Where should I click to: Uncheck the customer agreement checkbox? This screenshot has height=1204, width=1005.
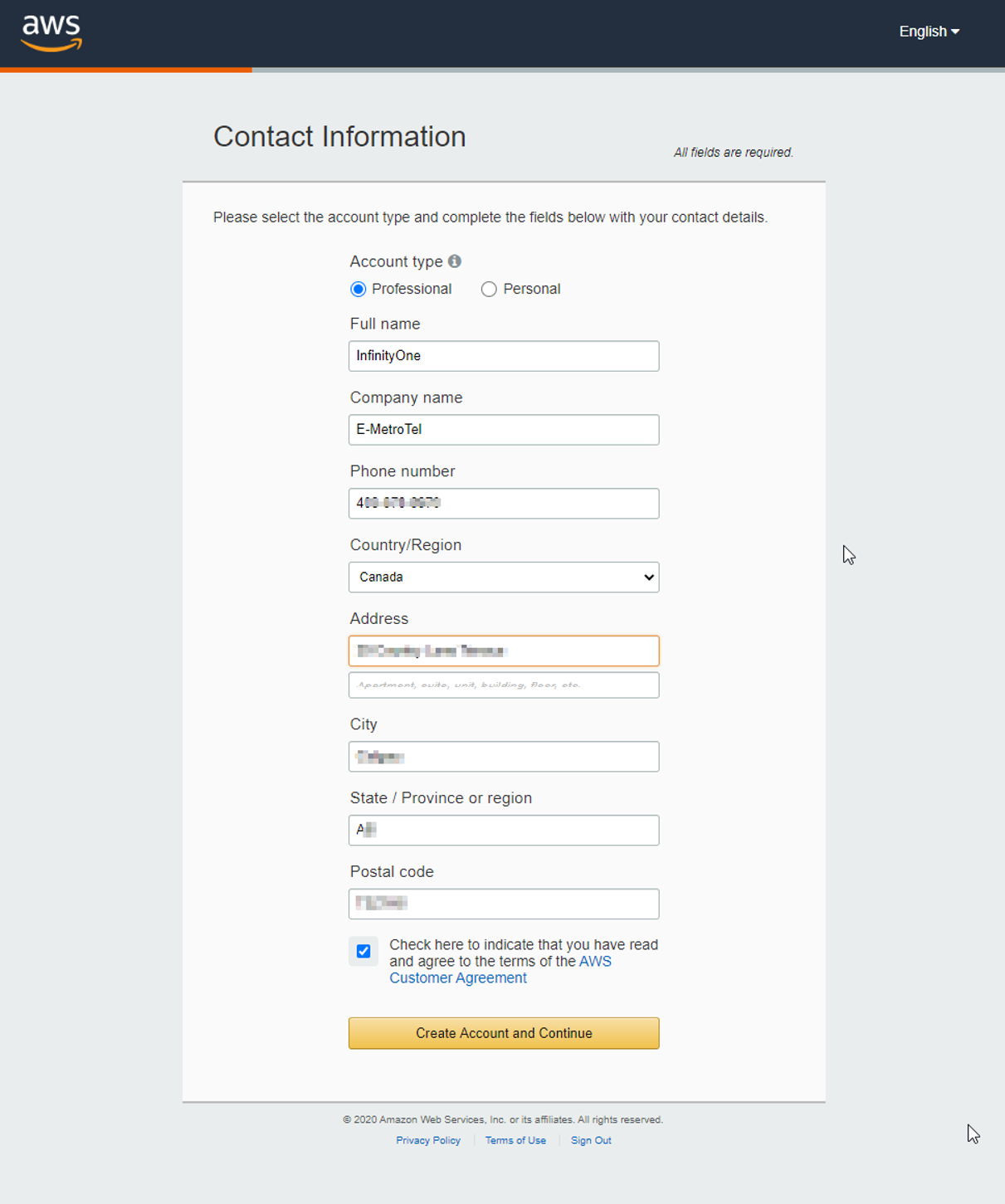(x=363, y=952)
